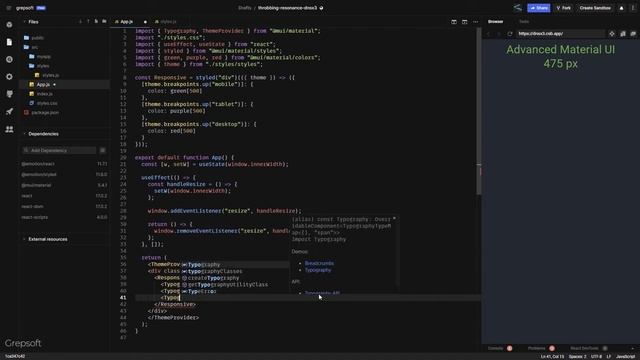
Task: Open the Spaces: 2 indentation setting
Action: click(577, 356)
